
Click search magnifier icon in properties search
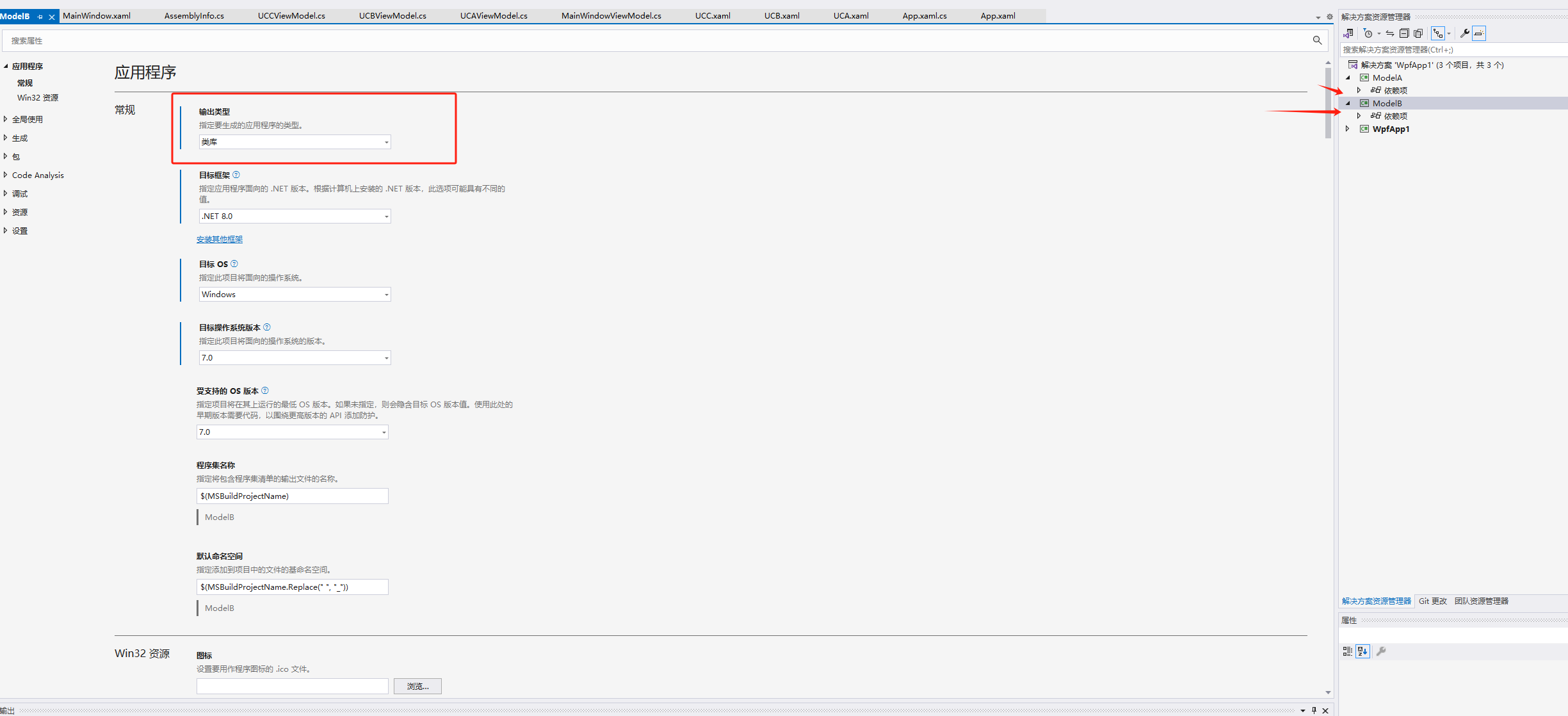coord(1317,40)
